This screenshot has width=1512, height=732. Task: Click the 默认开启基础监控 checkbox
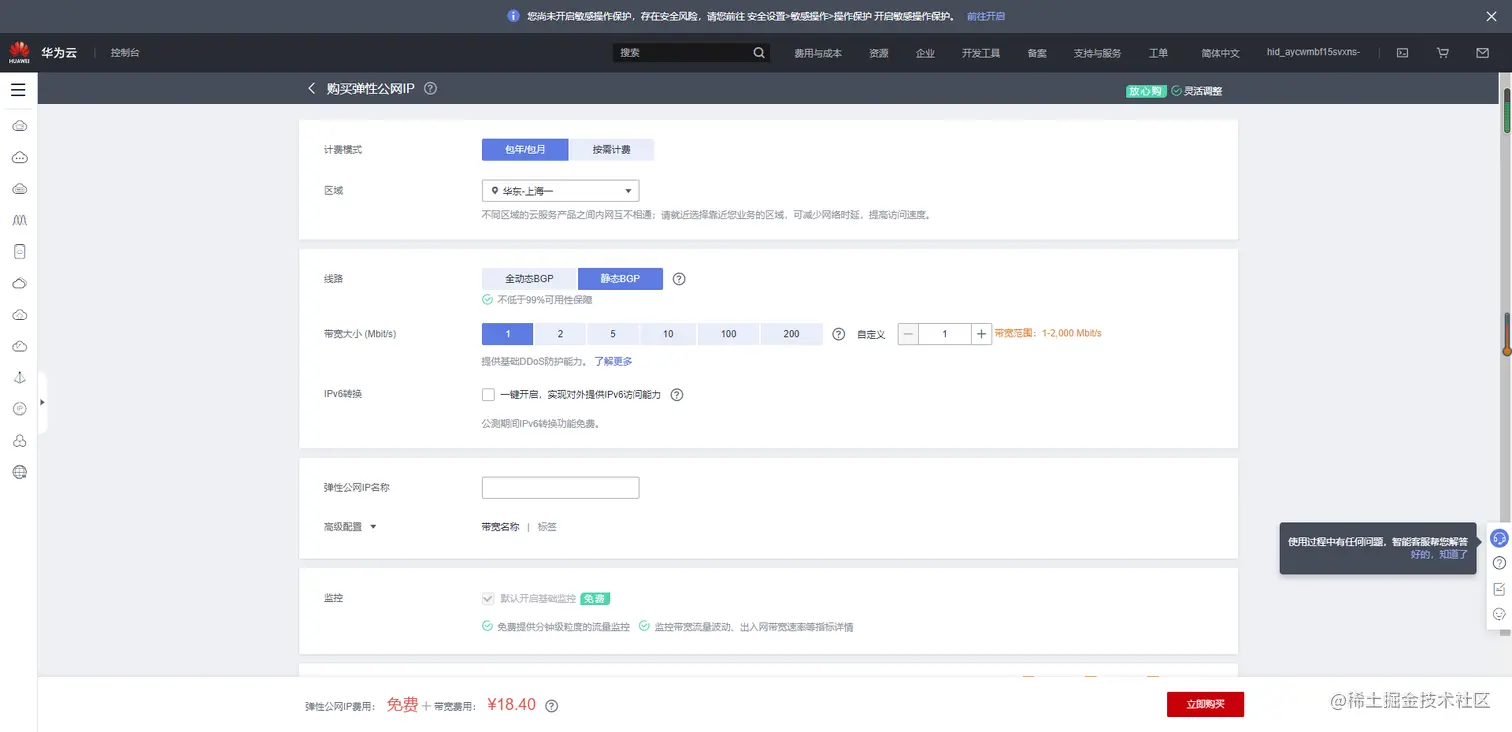[488, 598]
